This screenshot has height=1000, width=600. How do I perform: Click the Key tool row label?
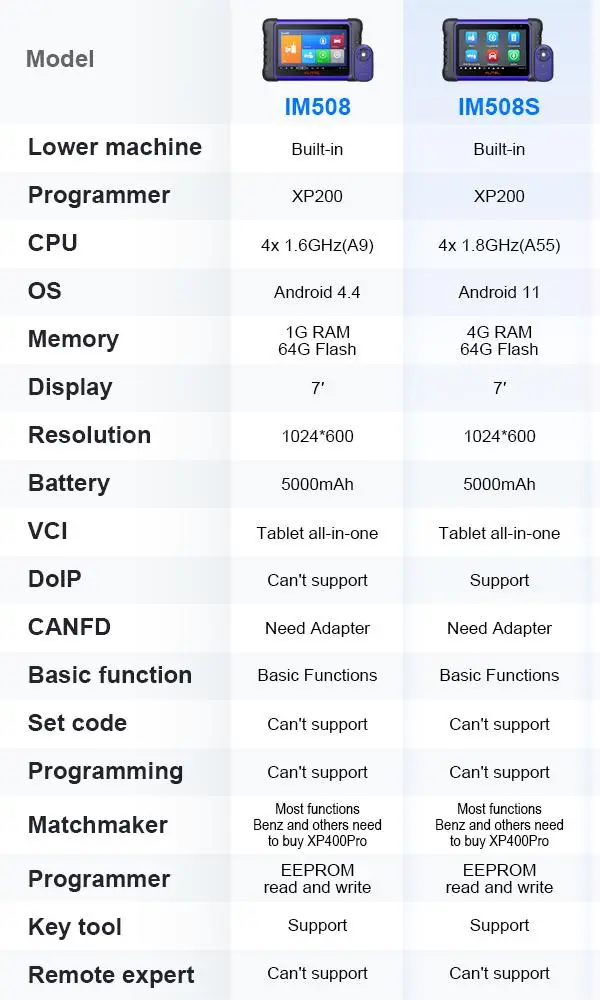75,927
